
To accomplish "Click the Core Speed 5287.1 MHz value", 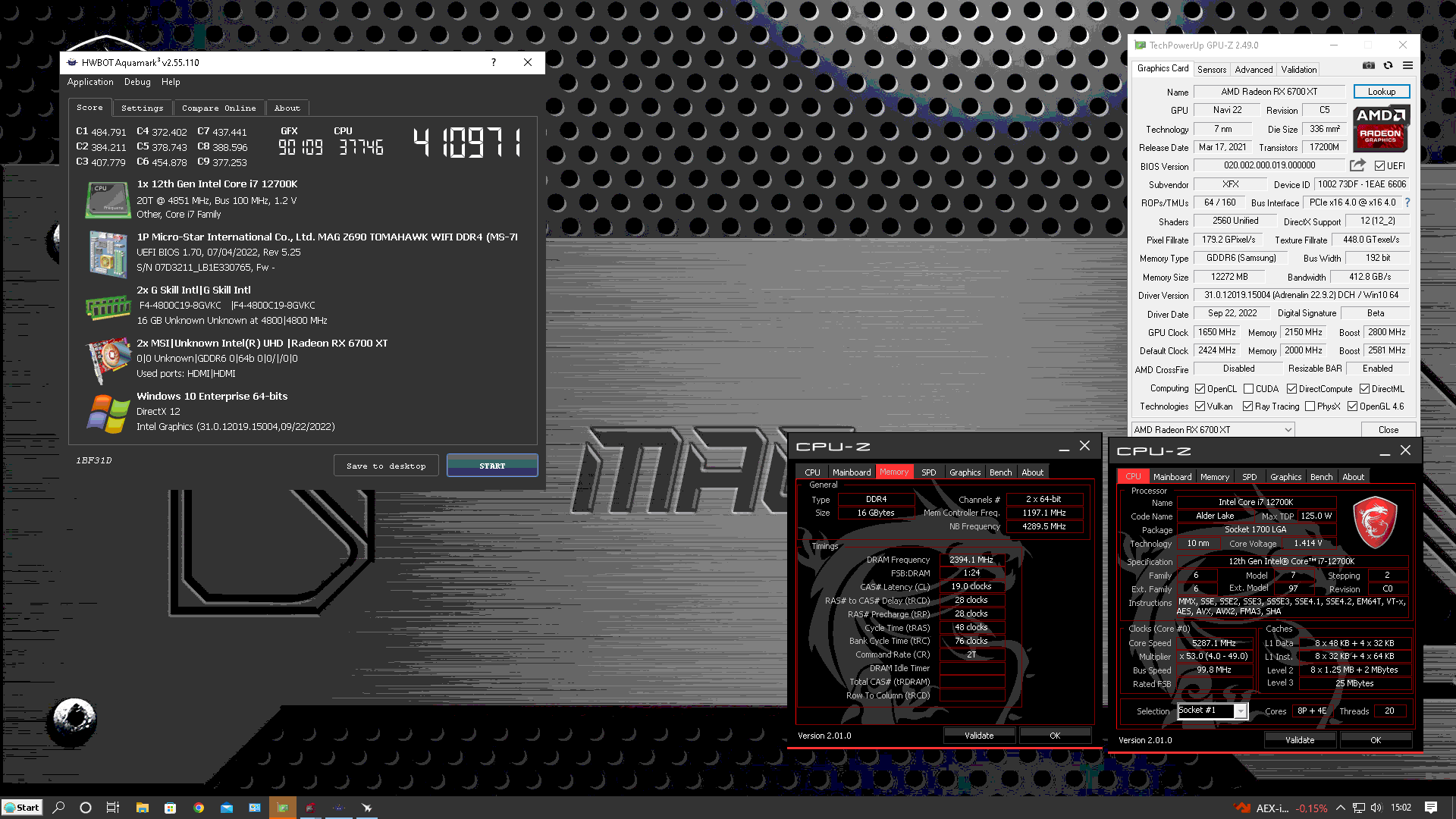I will pos(1213,643).
